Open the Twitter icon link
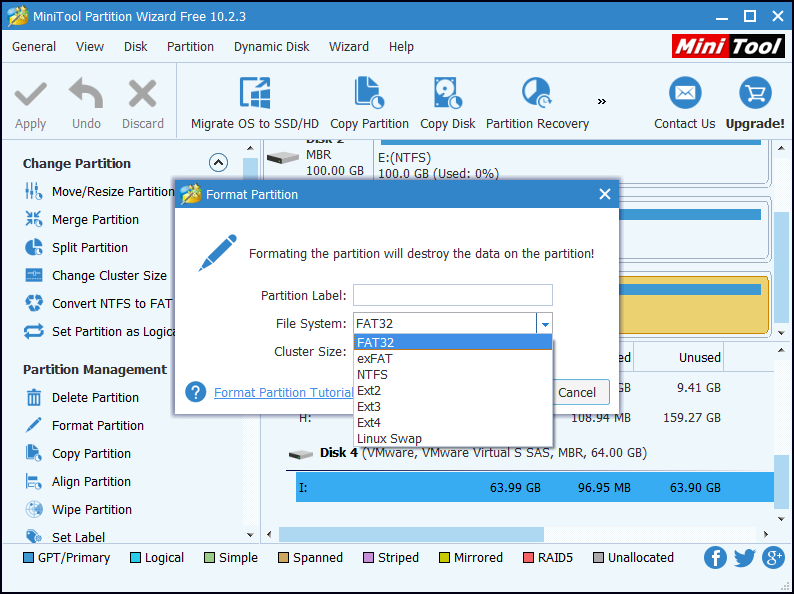This screenshot has height=594, width=794. tap(744, 558)
